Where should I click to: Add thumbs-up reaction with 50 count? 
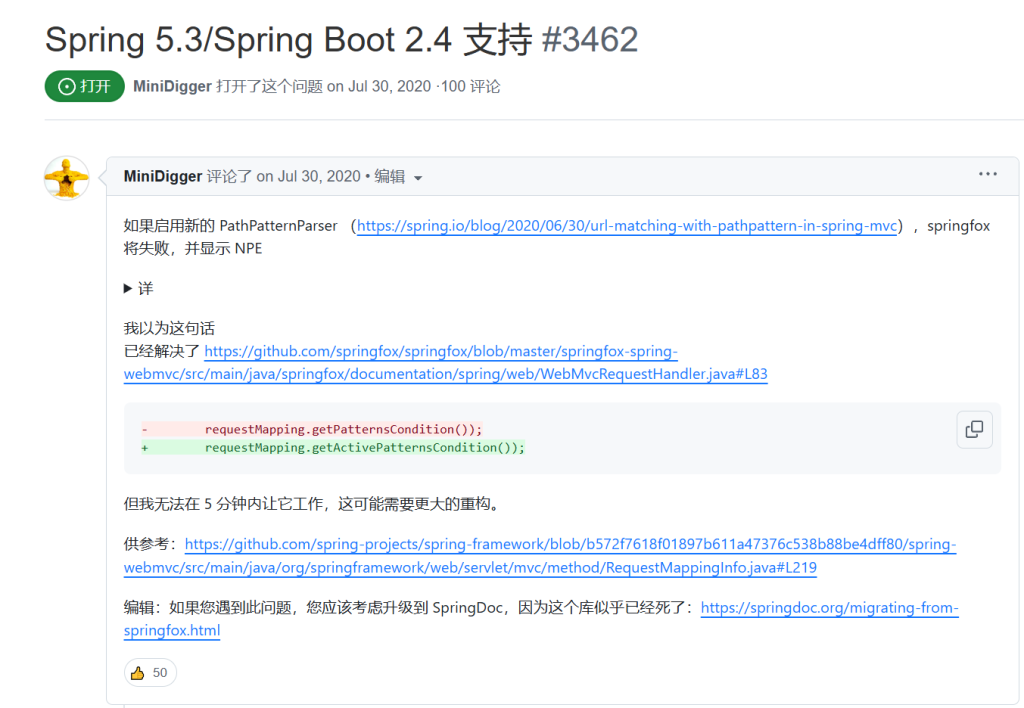click(150, 673)
